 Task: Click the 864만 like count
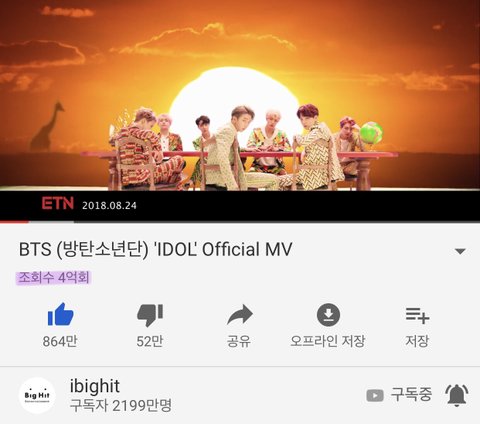[60, 341]
